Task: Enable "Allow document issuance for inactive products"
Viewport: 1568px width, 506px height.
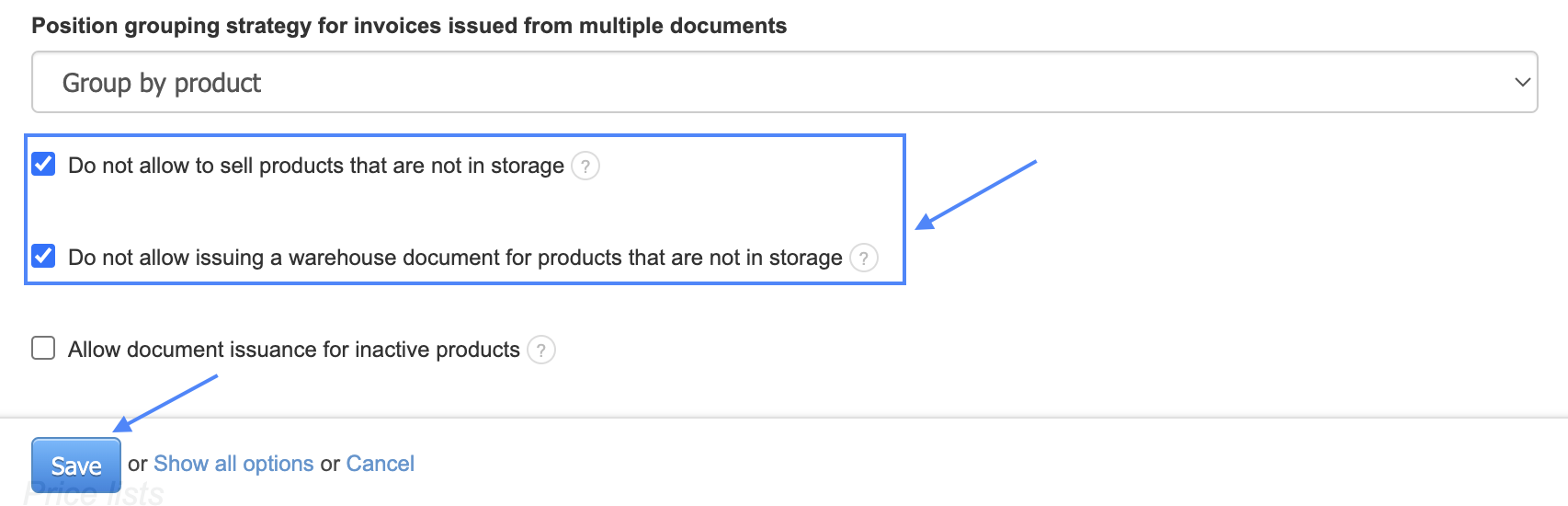Action: coord(43,348)
